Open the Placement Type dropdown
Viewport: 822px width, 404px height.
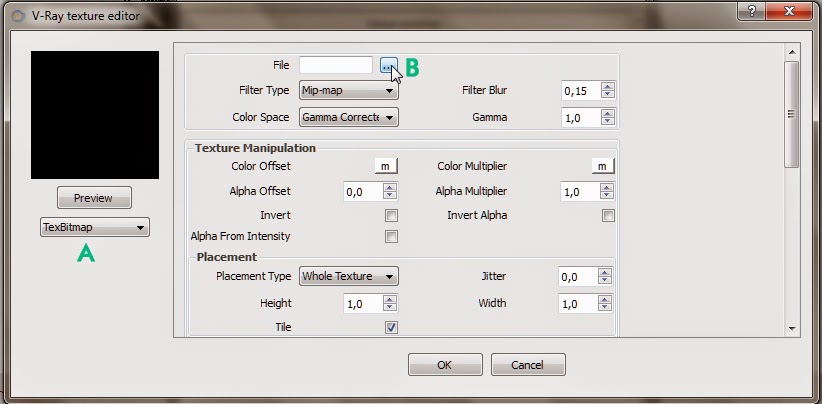349,276
